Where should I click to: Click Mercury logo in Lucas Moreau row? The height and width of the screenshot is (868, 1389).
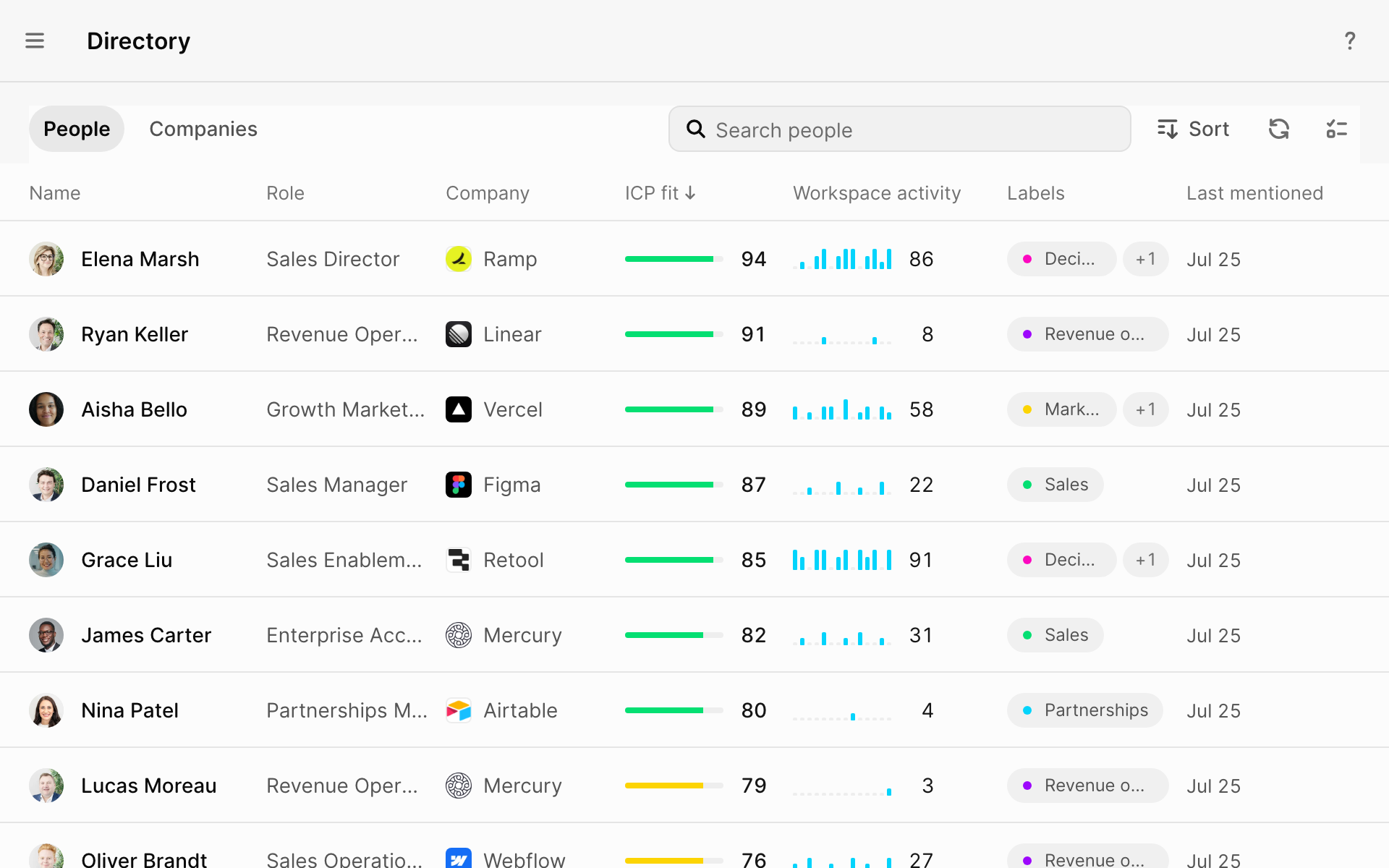click(459, 786)
